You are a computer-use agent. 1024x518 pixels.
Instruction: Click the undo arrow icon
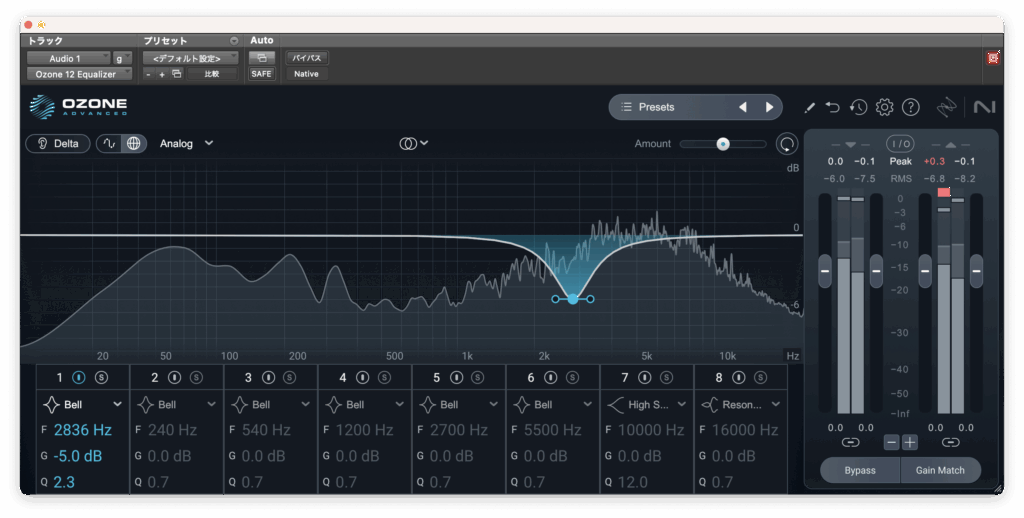point(833,107)
